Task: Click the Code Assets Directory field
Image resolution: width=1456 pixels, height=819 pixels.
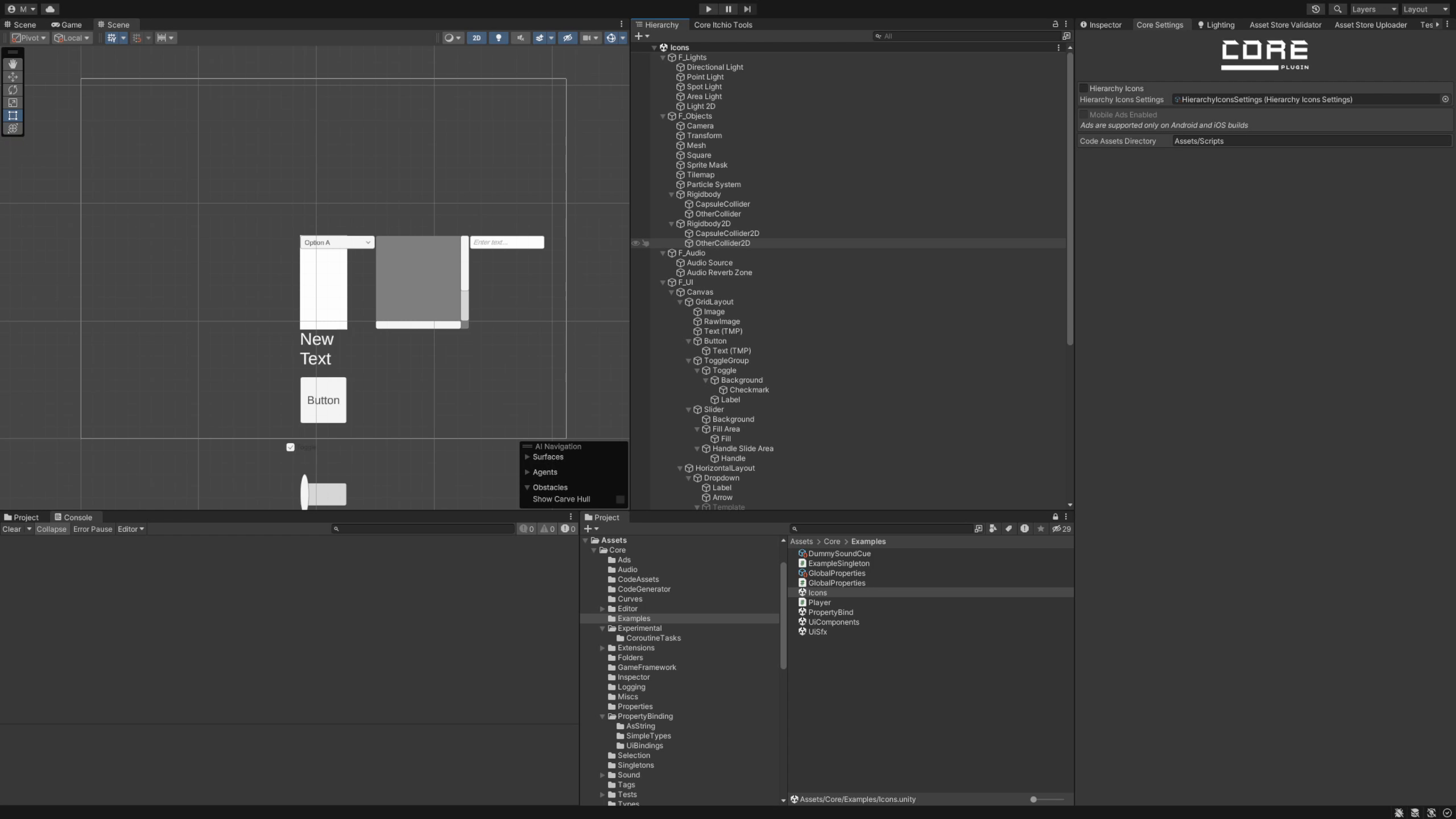Action: [x=1312, y=141]
